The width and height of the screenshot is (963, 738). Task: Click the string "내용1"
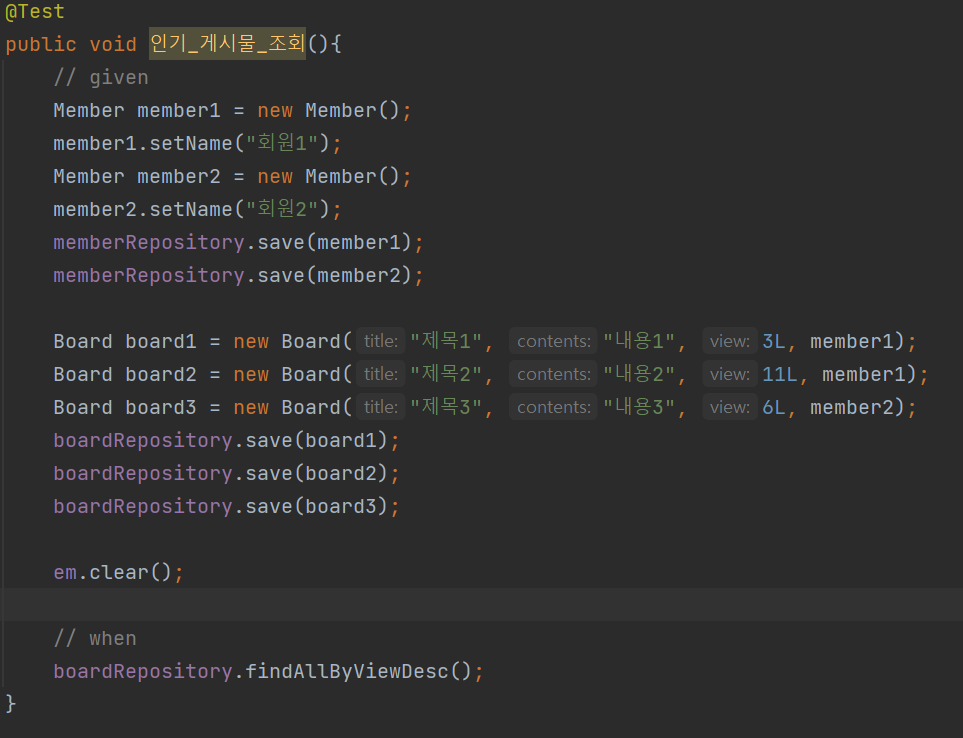pos(639,341)
